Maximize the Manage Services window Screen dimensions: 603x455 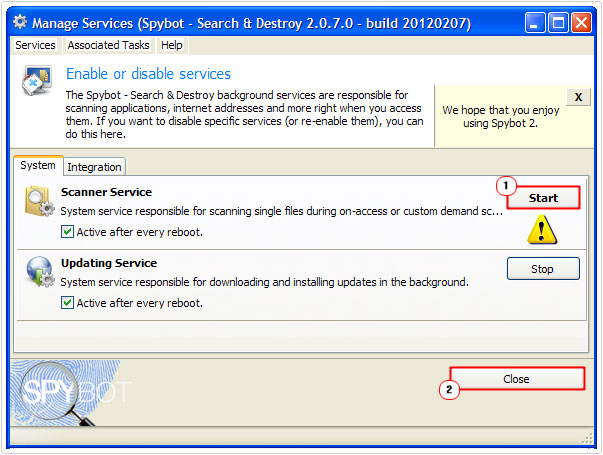tap(558, 23)
